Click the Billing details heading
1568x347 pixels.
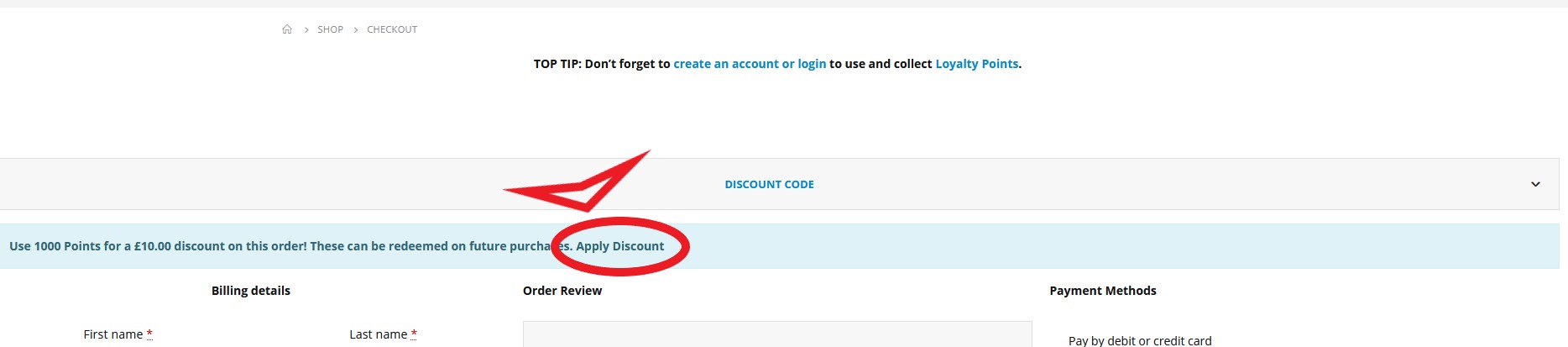coord(251,291)
